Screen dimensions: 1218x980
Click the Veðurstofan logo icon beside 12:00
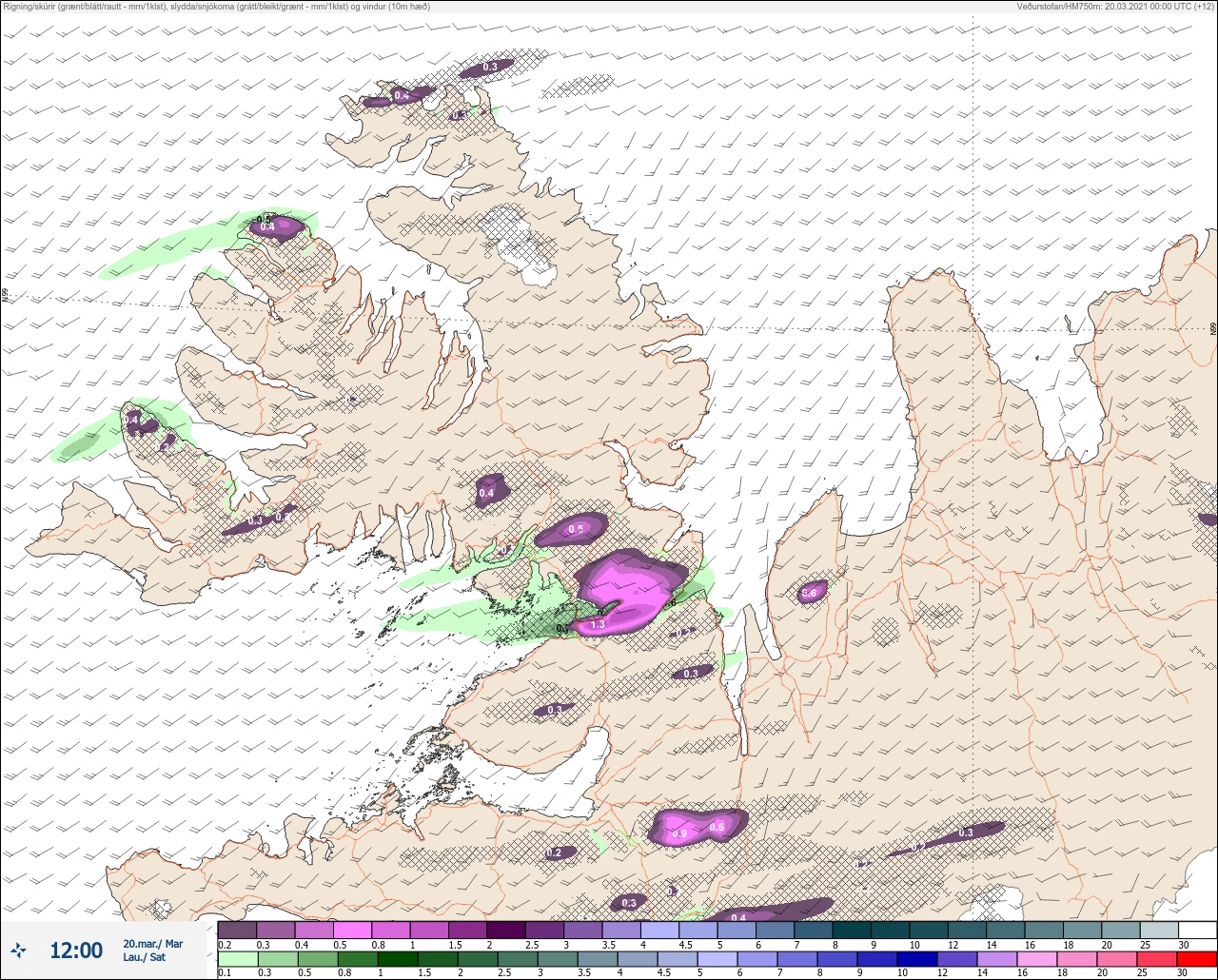[17, 951]
